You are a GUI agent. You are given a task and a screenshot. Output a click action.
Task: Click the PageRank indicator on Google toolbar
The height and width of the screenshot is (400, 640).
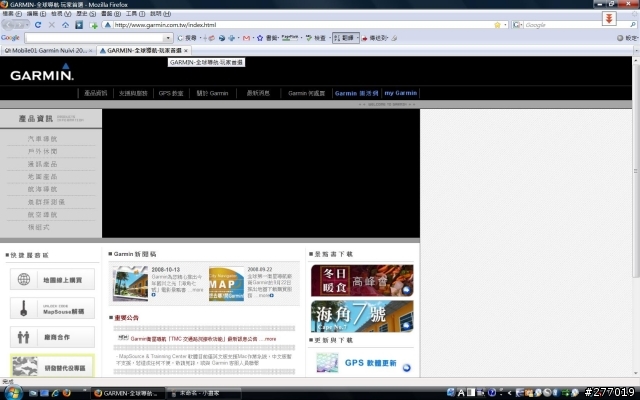[290, 38]
